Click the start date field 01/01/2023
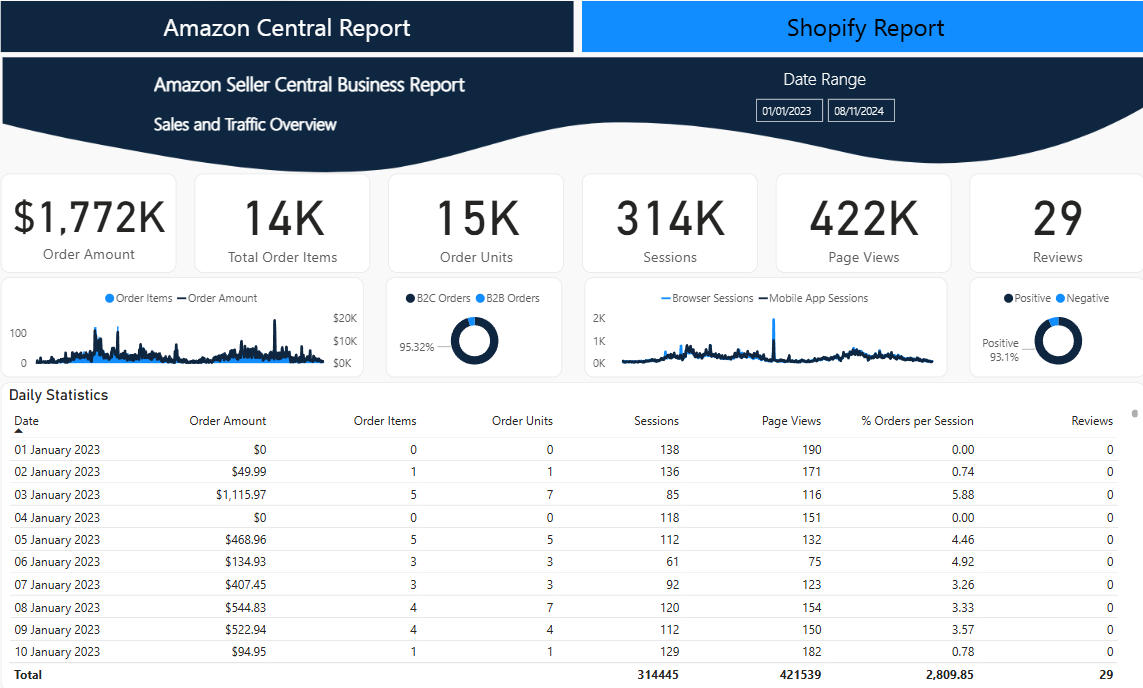The image size is (1143, 688). pyautogui.click(x=788, y=110)
